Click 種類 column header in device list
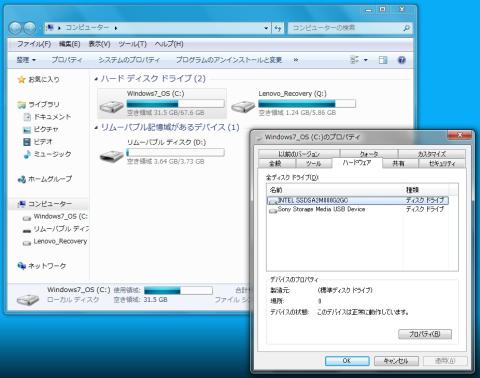The image size is (480, 378). click(426, 190)
